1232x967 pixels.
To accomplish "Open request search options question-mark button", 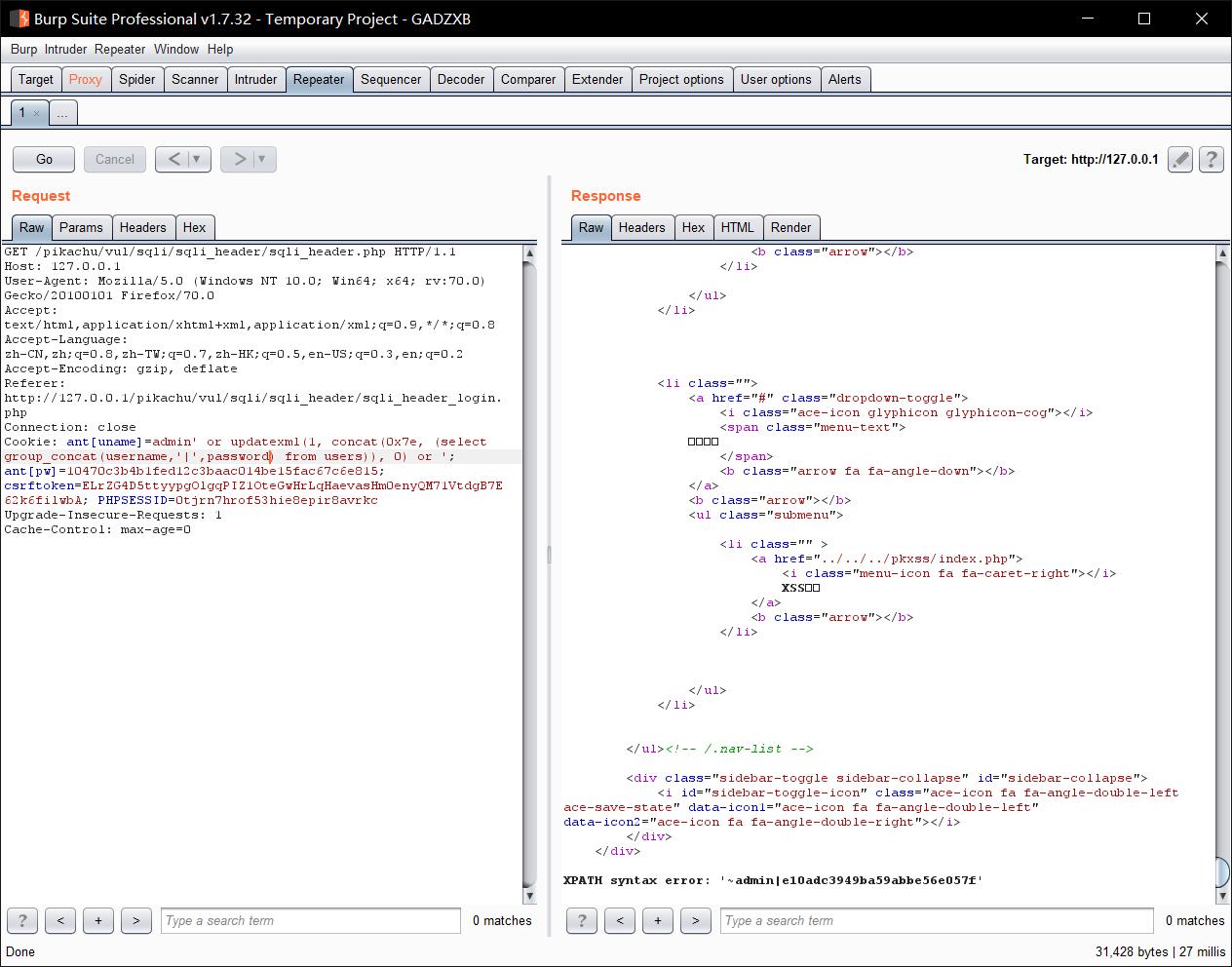I will tap(22, 920).
